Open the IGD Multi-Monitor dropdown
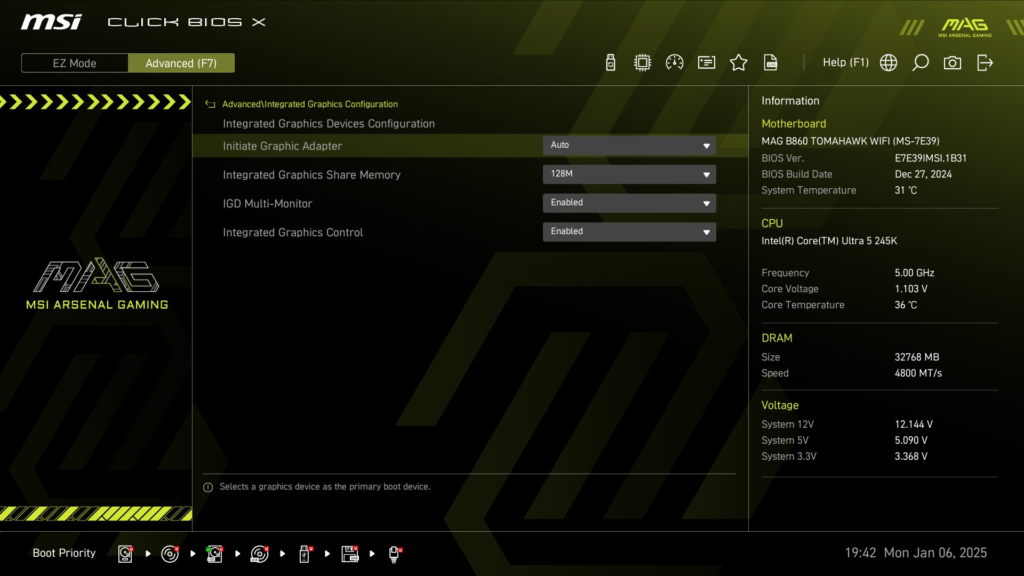Screen dimensions: 1024x576 (628, 202)
